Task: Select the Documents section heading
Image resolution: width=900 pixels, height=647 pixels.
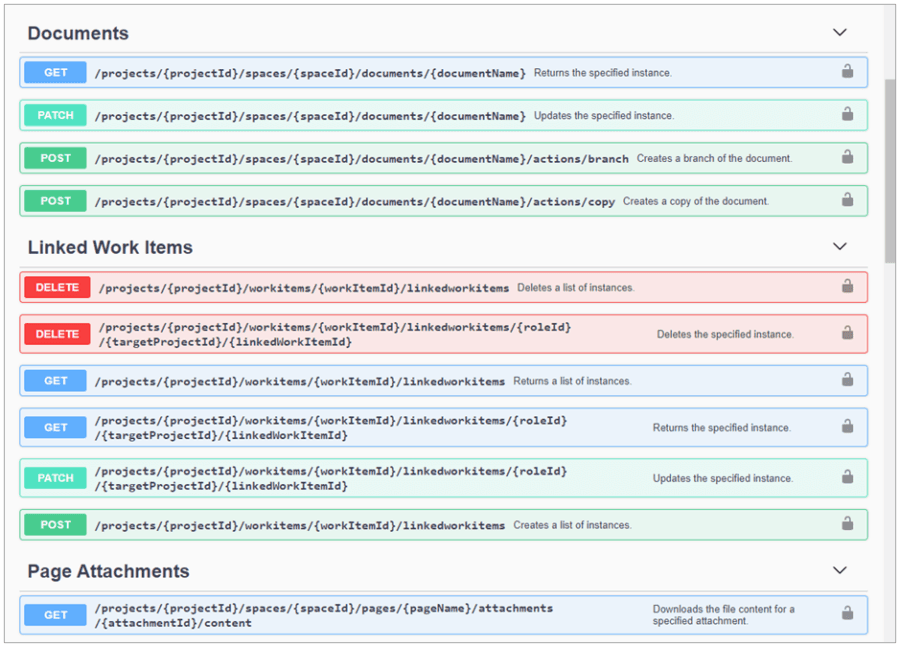Action: coord(78,33)
